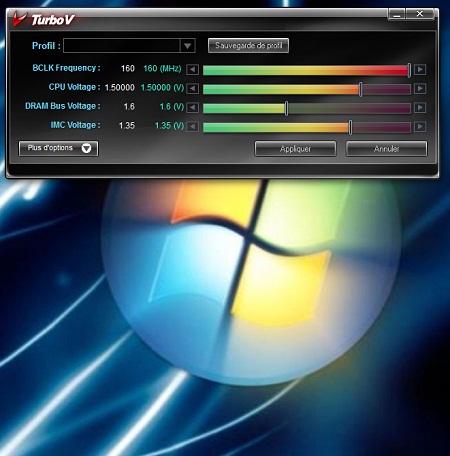
Task: Increase BCLK Frequency with right arrow
Action: point(420,70)
